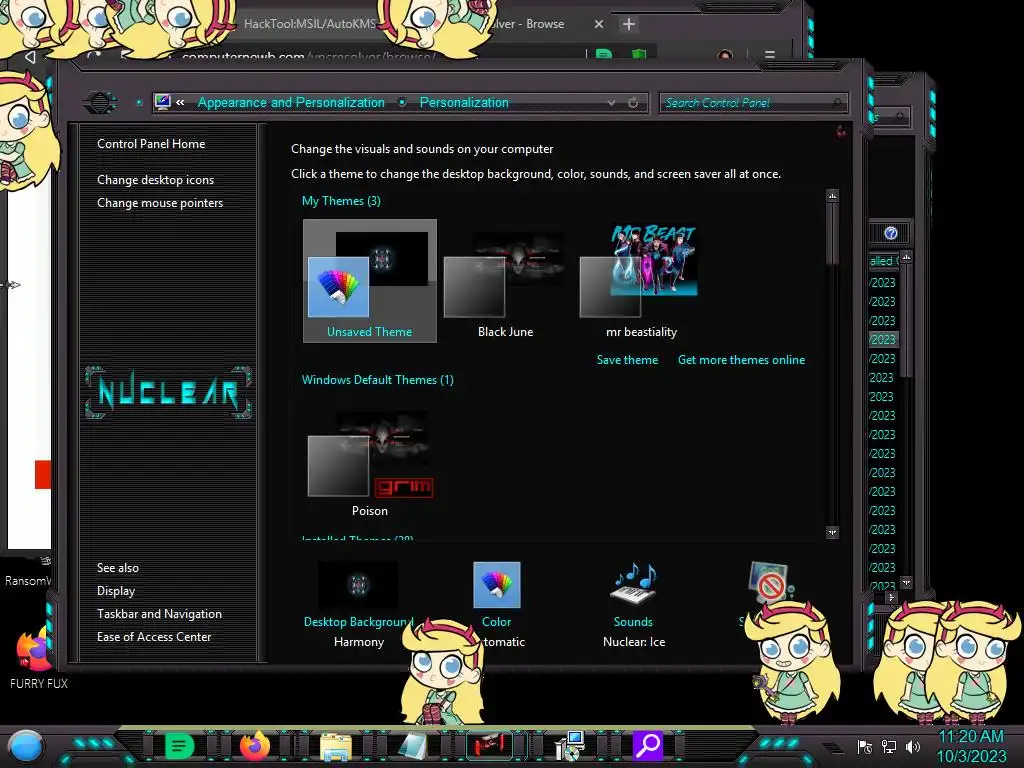The width and height of the screenshot is (1024, 768).
Task: Select the Black June theme
Action: coord(505,280)
